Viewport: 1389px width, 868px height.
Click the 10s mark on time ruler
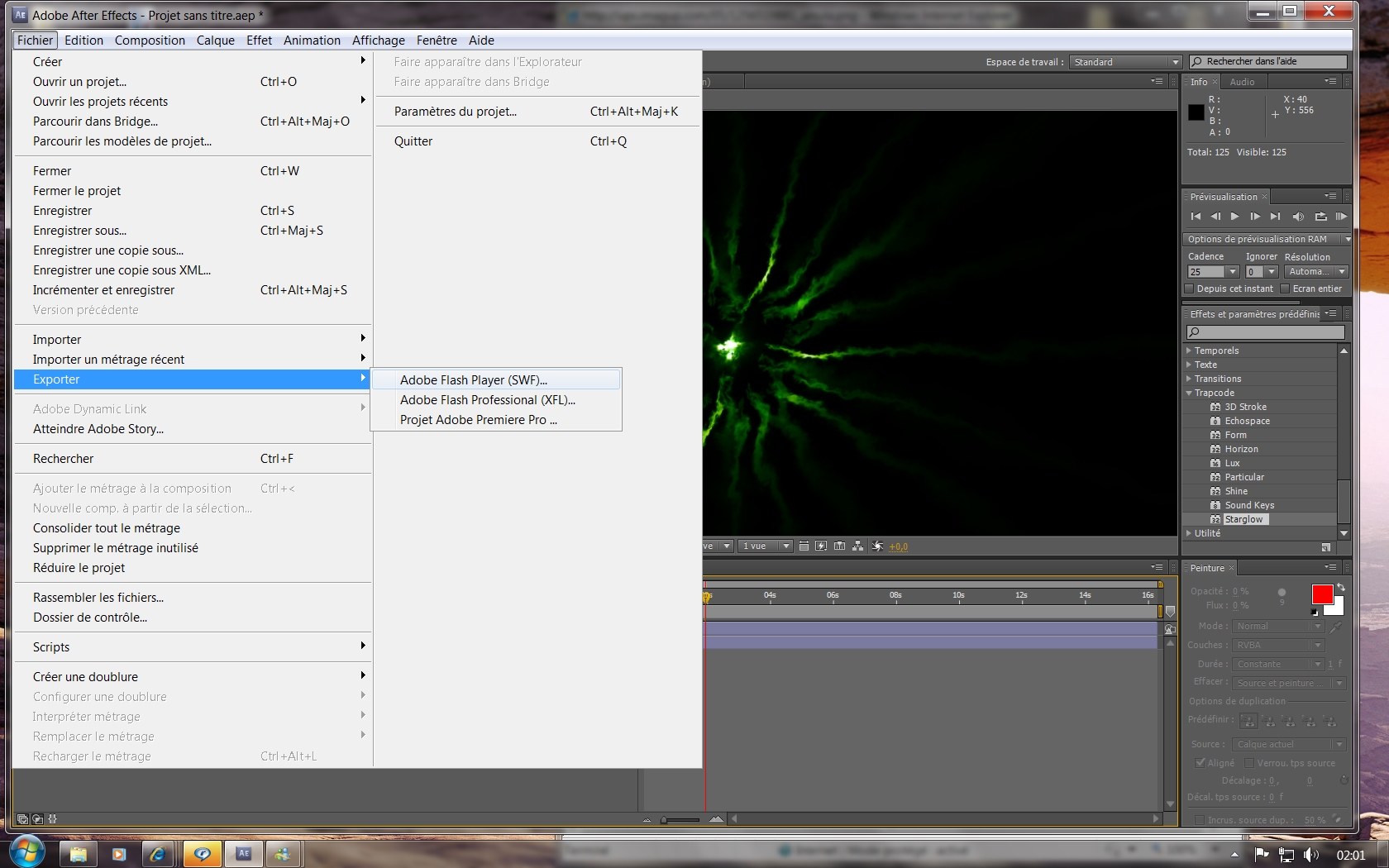(x=958, y=595)
